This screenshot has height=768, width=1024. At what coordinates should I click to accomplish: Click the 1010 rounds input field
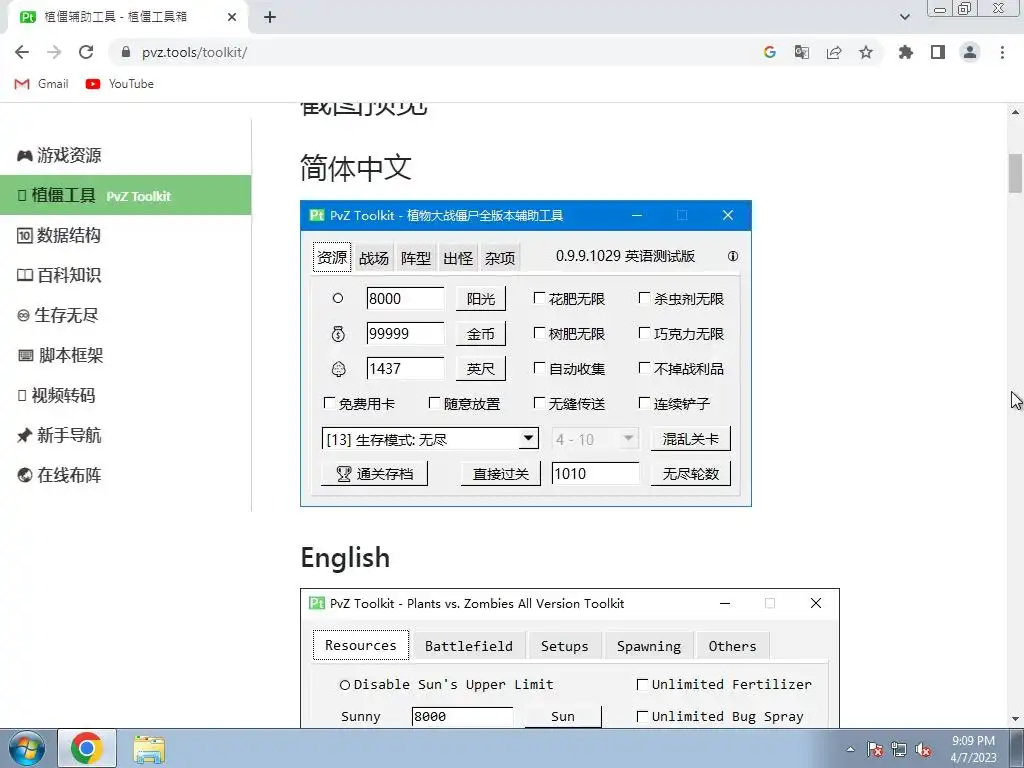pos(595,474)
